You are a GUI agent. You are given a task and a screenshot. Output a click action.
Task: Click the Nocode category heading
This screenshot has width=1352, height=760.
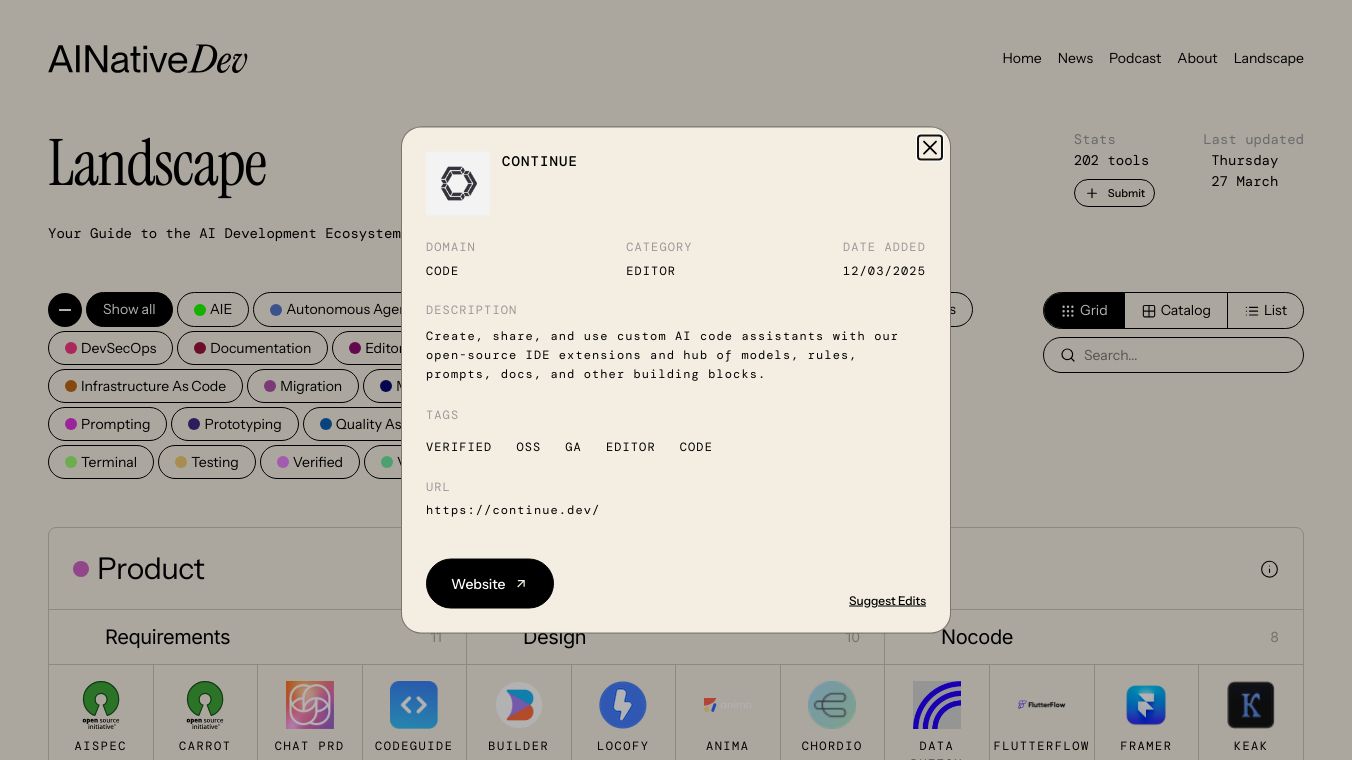pyautogui.click(x=977, y=637)
